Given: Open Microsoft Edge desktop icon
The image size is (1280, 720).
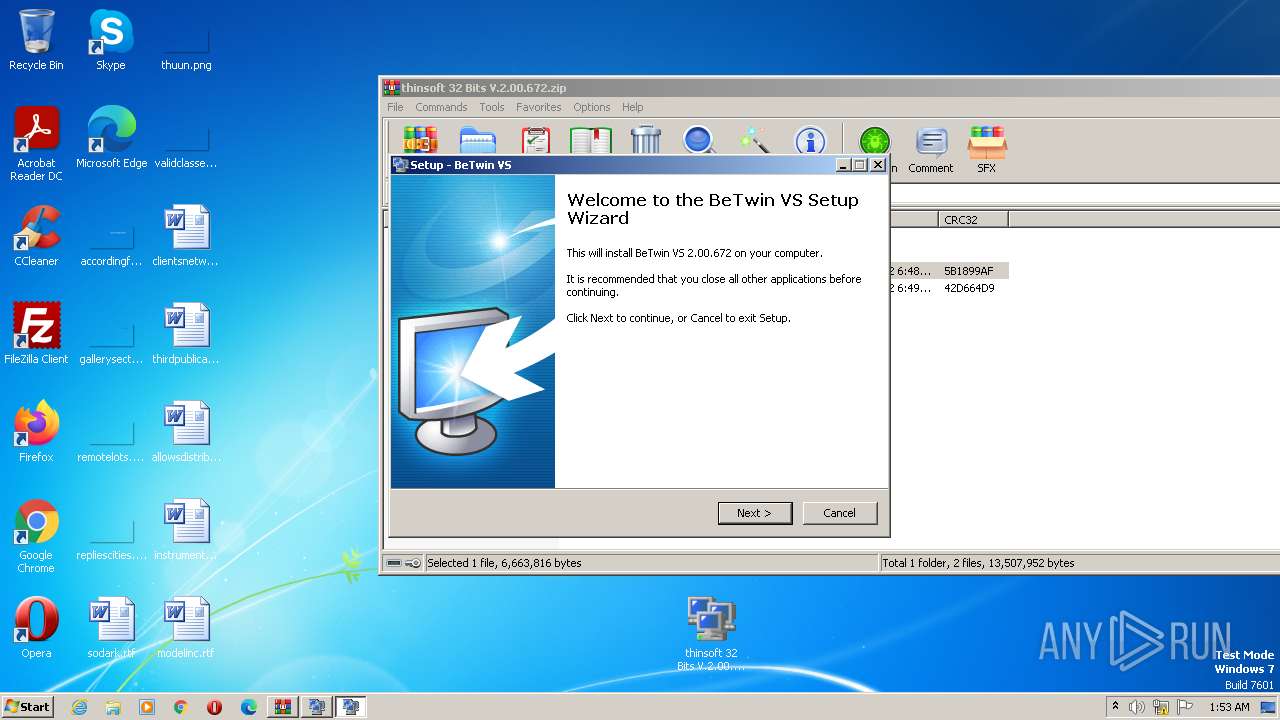Looking at the screenshot, I should pos(111,138).
